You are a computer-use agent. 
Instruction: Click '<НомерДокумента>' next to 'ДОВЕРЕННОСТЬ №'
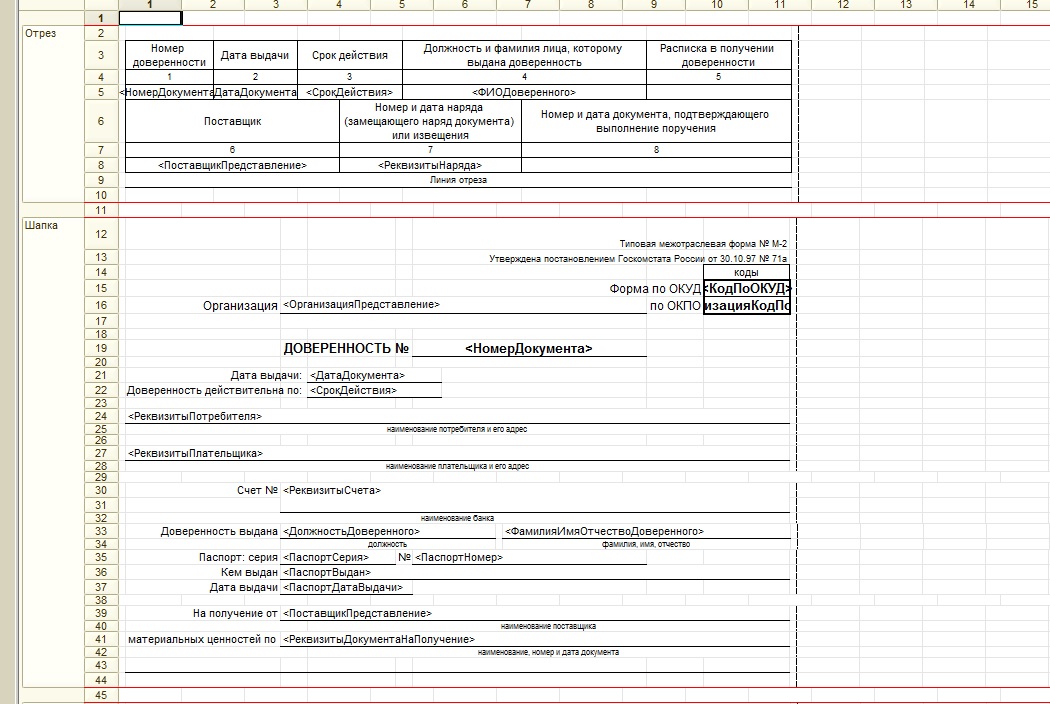[x=528, y=348]
